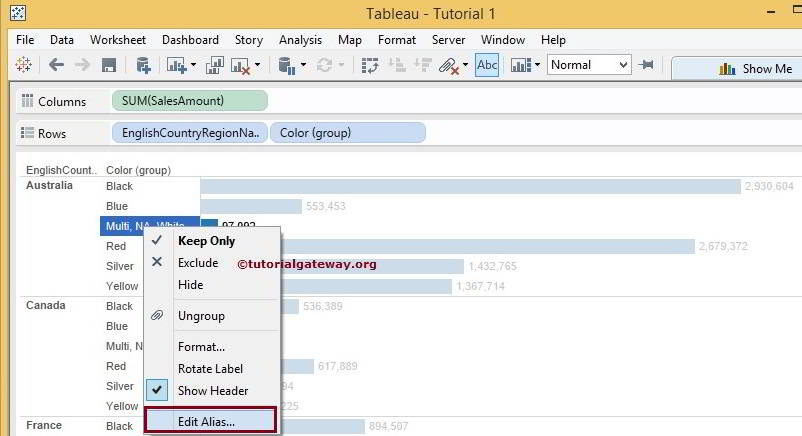Click the New Worksheet icon
The width and height of the screenshot is (802, 436).
pos(176,65)
